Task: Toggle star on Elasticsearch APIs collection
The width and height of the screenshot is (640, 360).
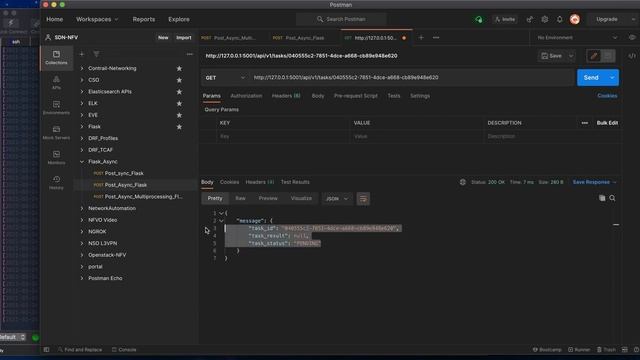Action: [x=179, y=91]
